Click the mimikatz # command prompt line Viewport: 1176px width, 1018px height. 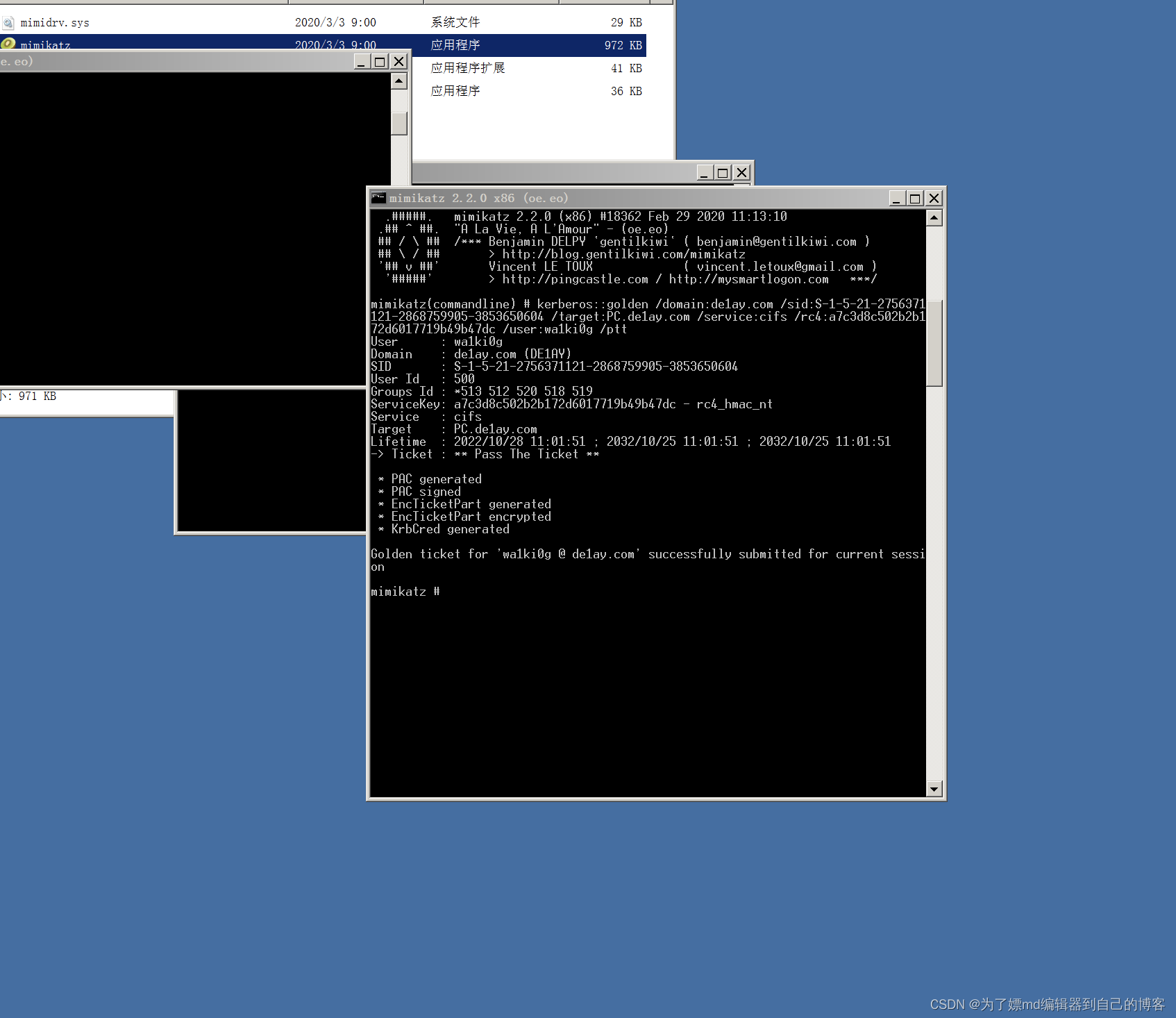click(405, 592)
